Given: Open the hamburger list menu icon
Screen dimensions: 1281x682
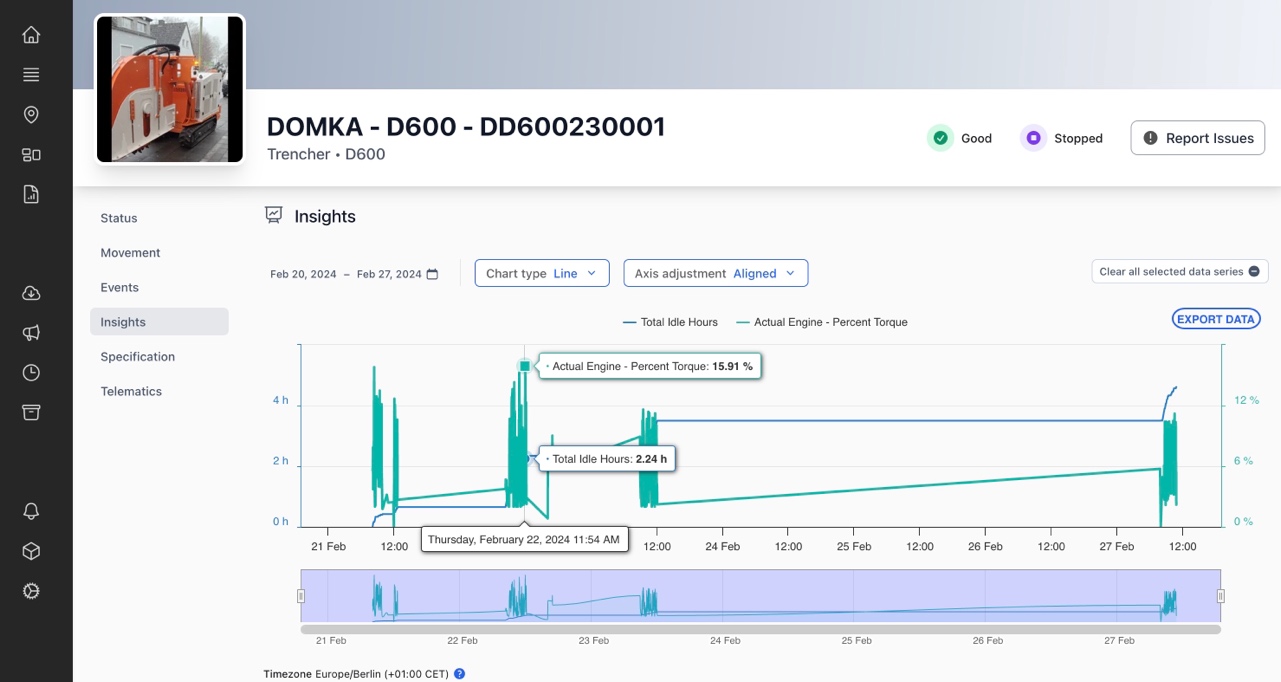Looking at the screenshot, I should click(31, 75).
